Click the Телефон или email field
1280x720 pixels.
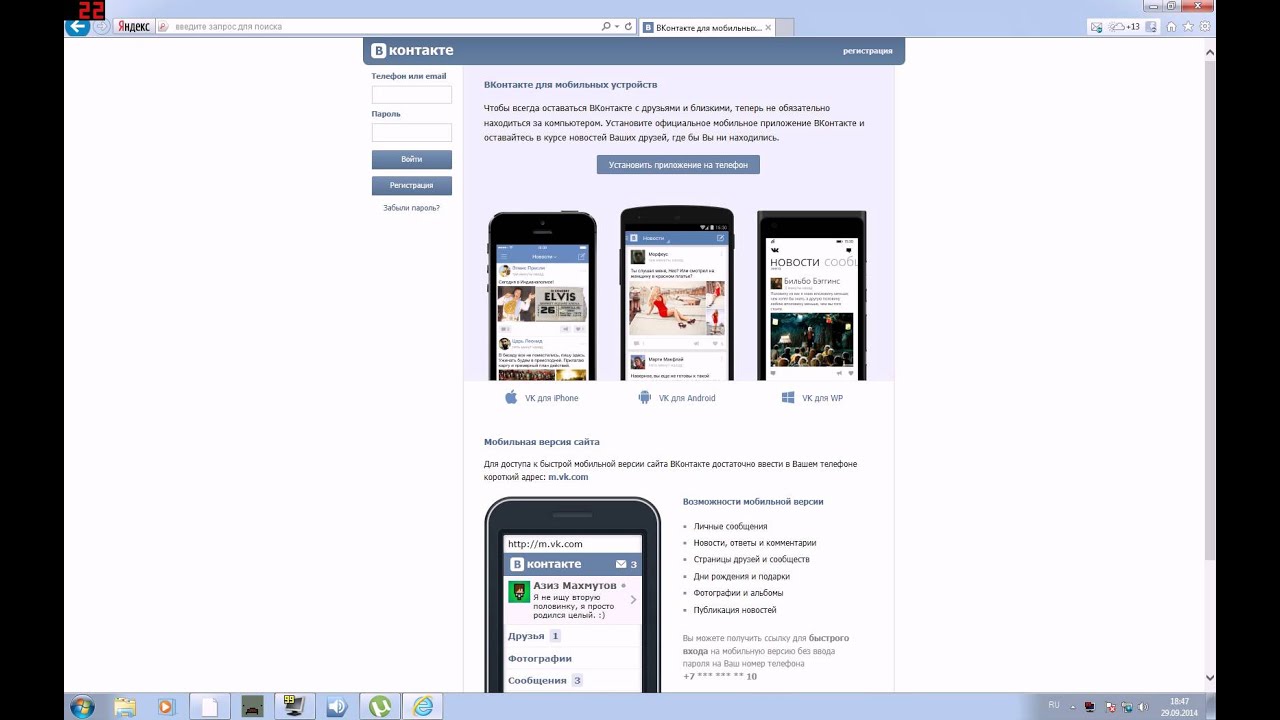(x=412, y=95)
